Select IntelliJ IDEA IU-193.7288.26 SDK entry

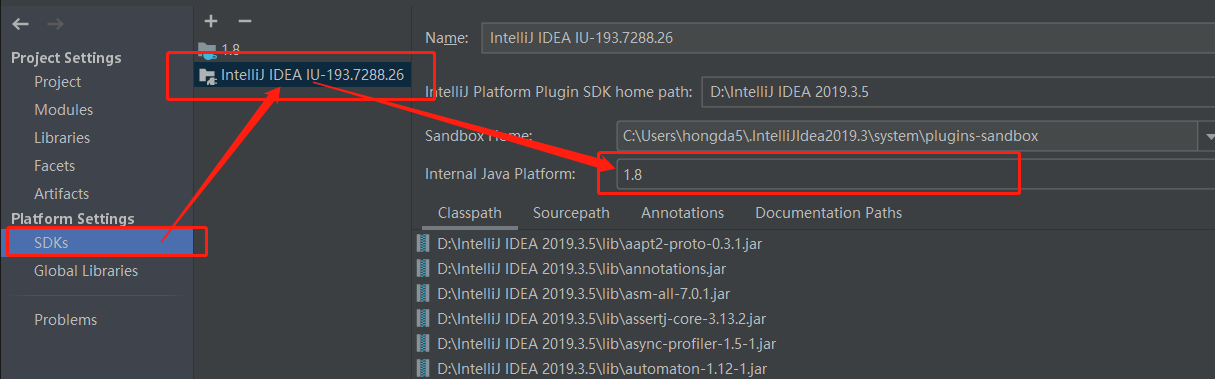(x=302, y=75)
